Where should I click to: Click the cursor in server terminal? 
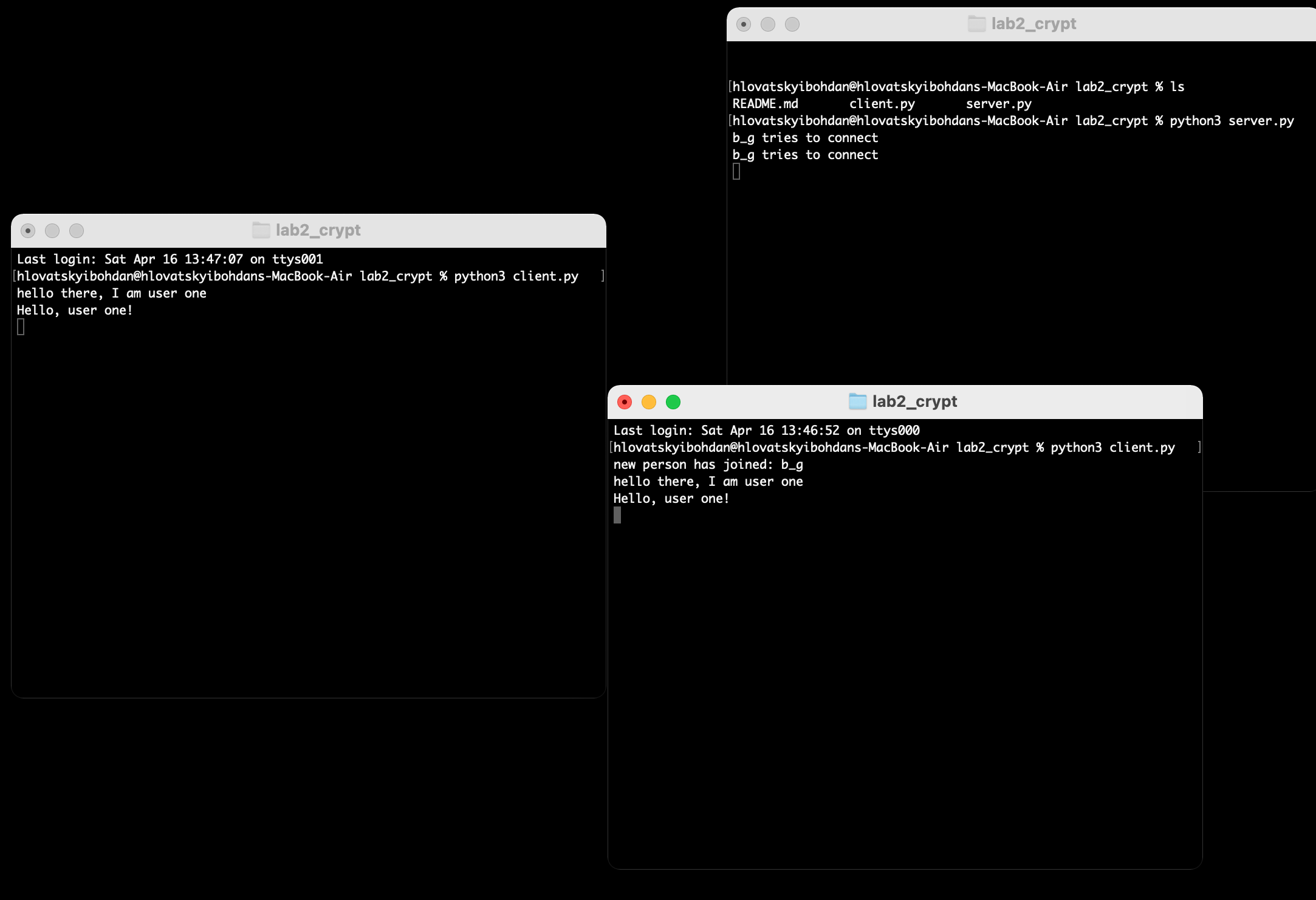pyautogui.click(x=736, y=172)
